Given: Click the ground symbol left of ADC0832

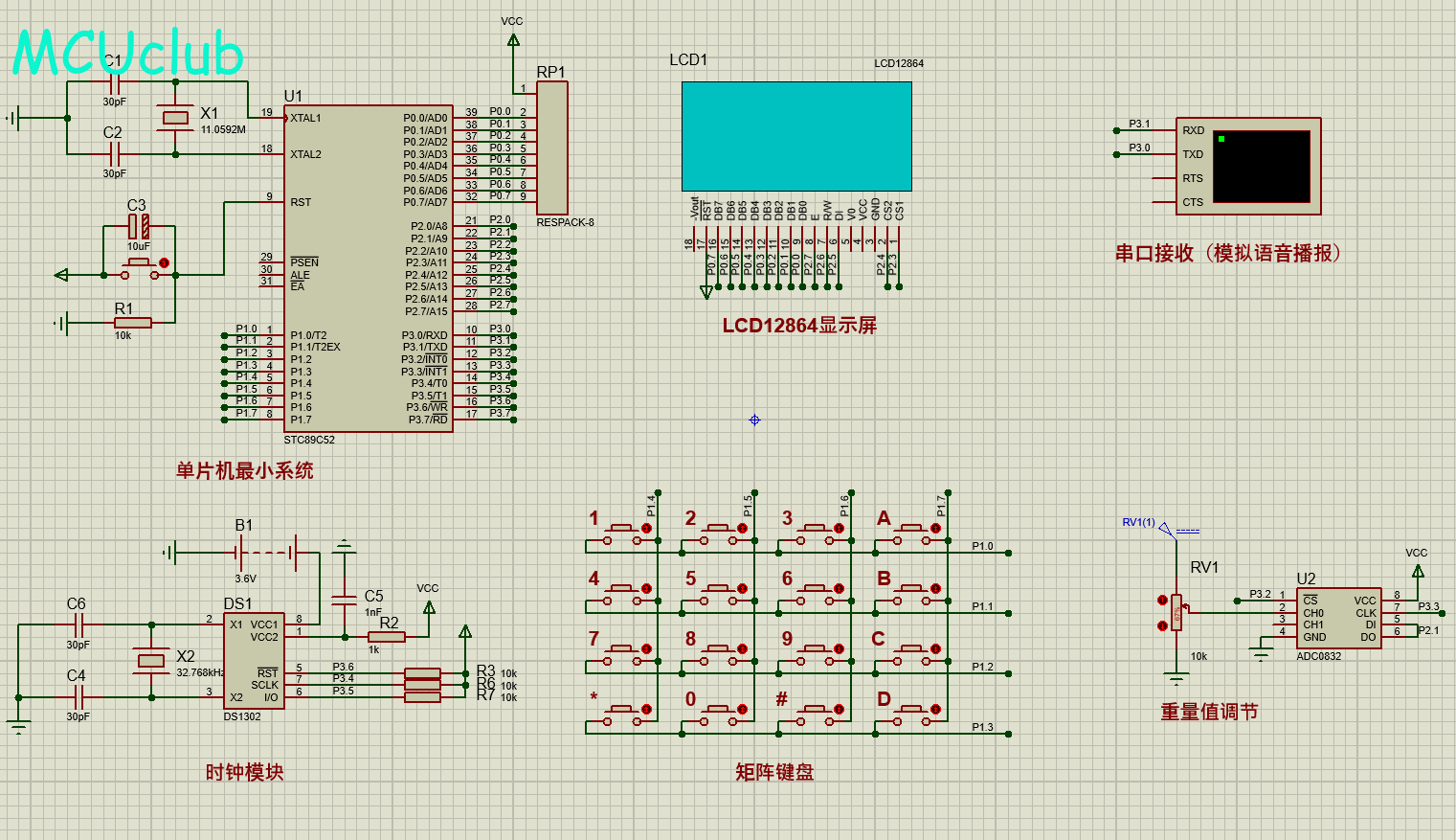Looking at the screenshot, I should click(1262, 655).
